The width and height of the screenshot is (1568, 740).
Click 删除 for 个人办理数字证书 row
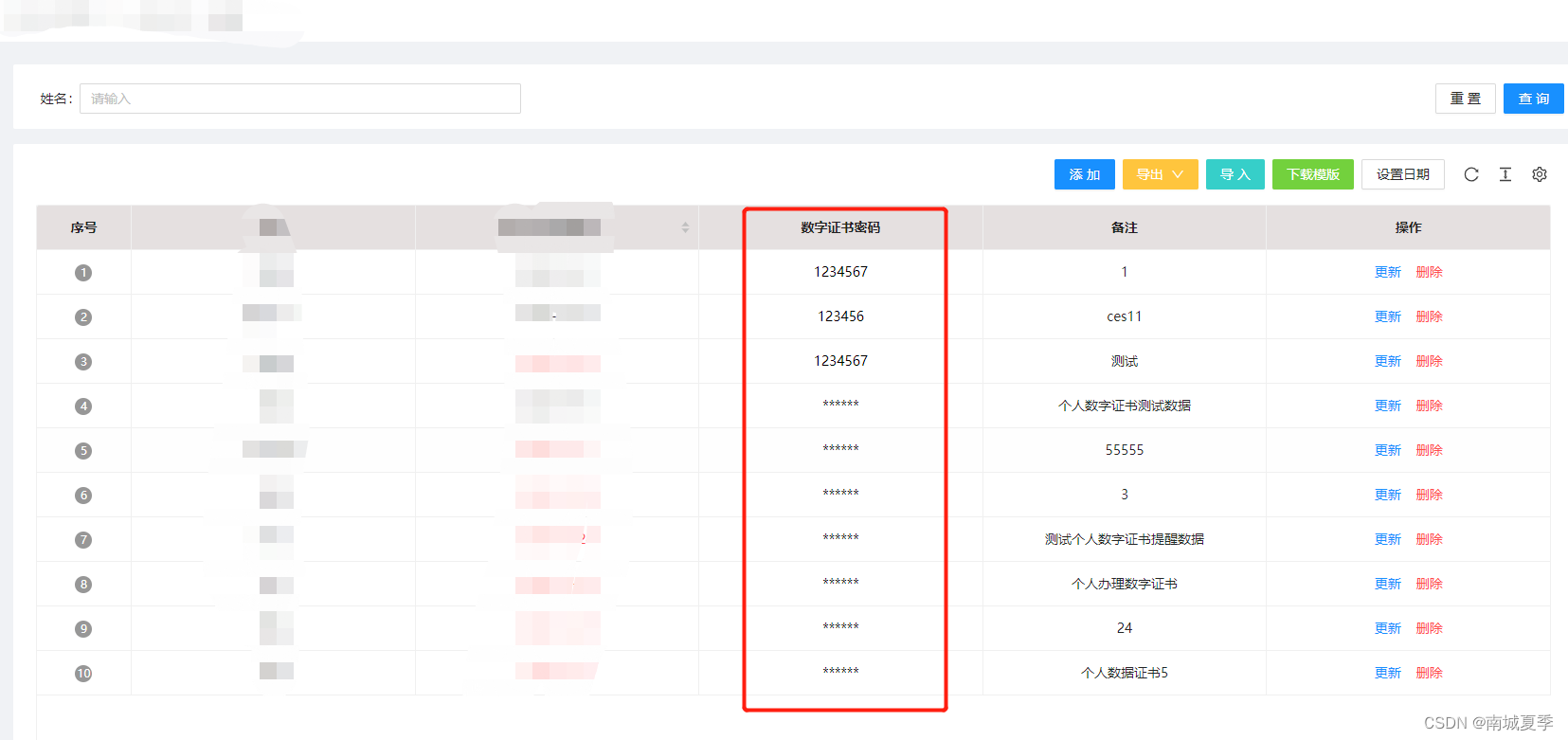coord(1430,584)
